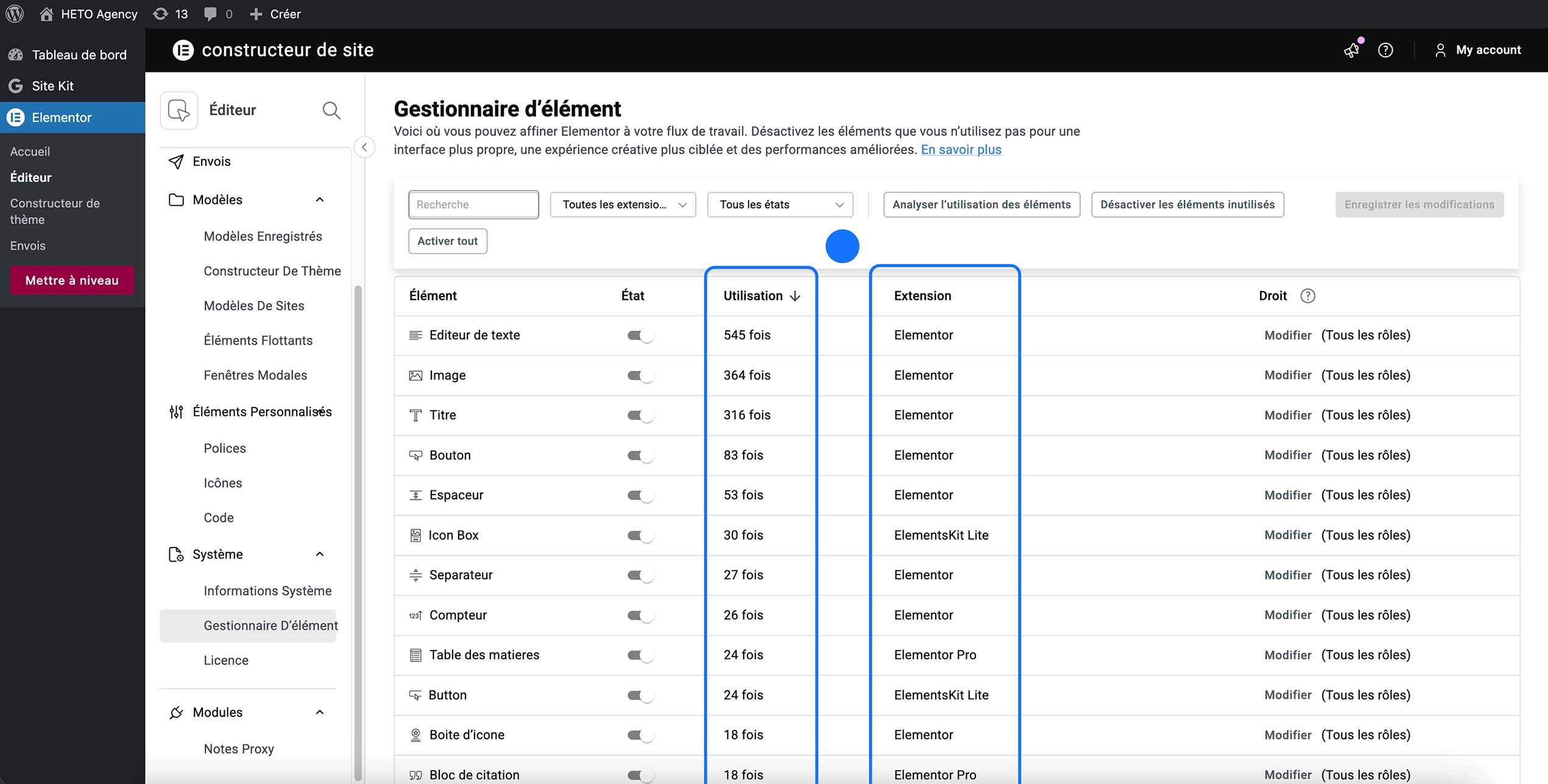Turn off the Table des matieres element
The width and height of the screenshot is (1548, 784).
(640, 655)
